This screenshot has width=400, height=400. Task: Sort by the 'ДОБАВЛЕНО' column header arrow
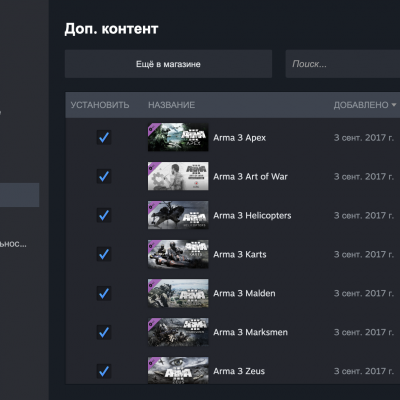394,105
